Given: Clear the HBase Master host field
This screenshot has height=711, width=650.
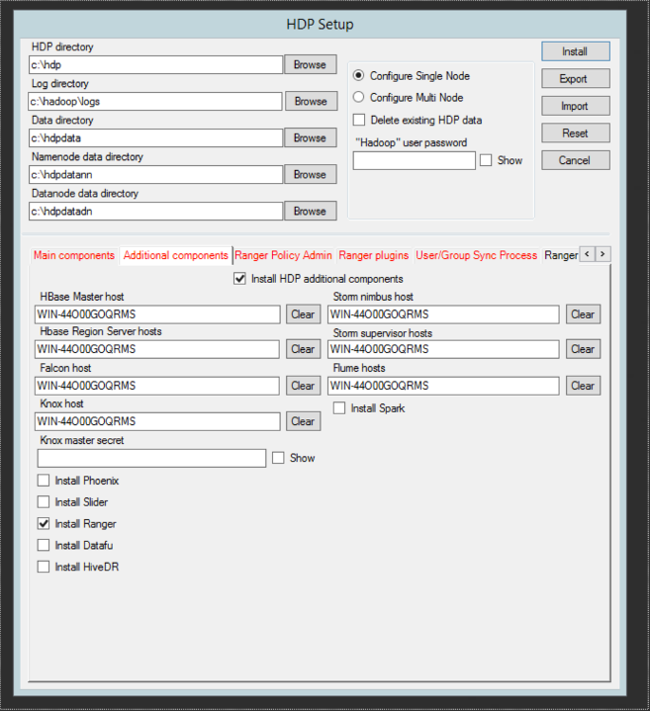Looking at the screenshot, I should 303,314.
